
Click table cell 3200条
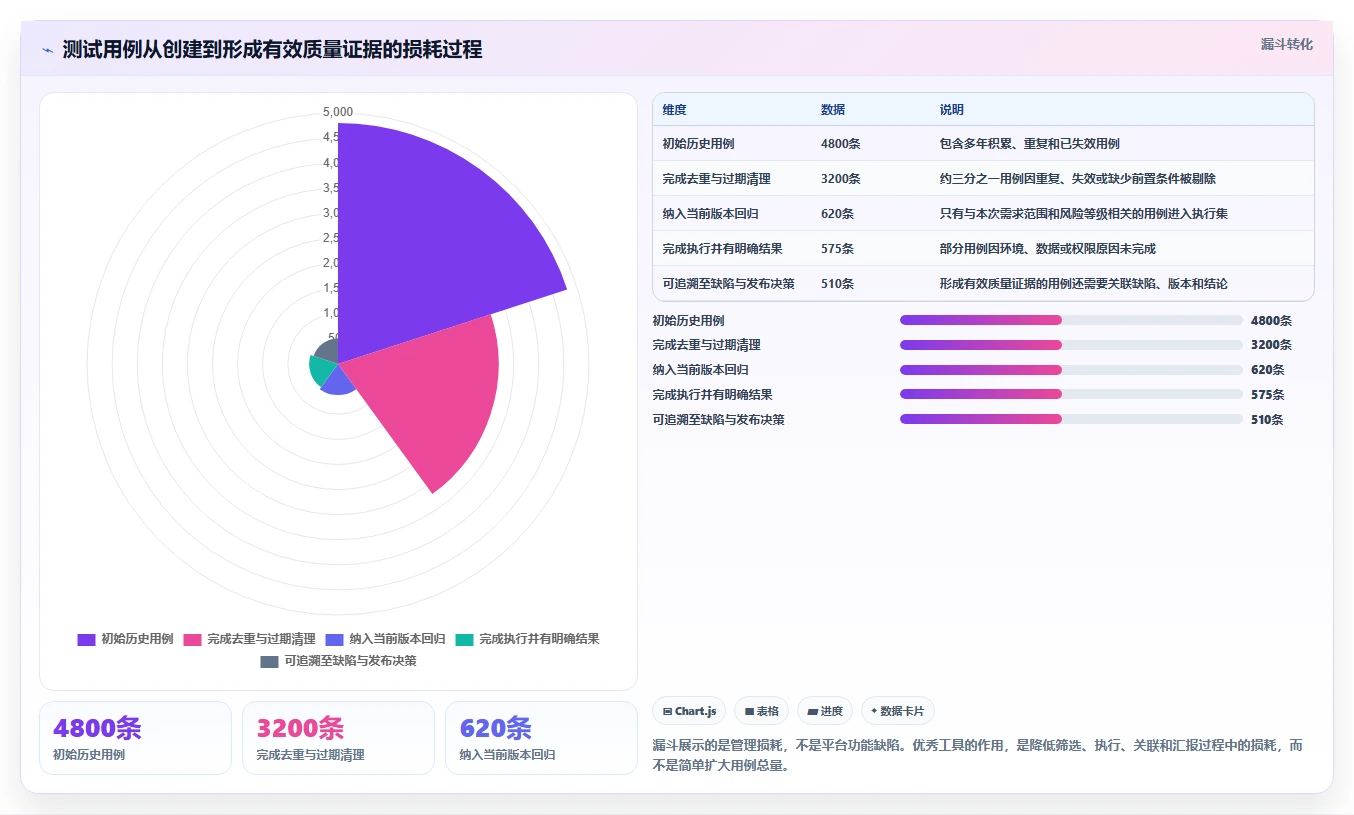840,179
